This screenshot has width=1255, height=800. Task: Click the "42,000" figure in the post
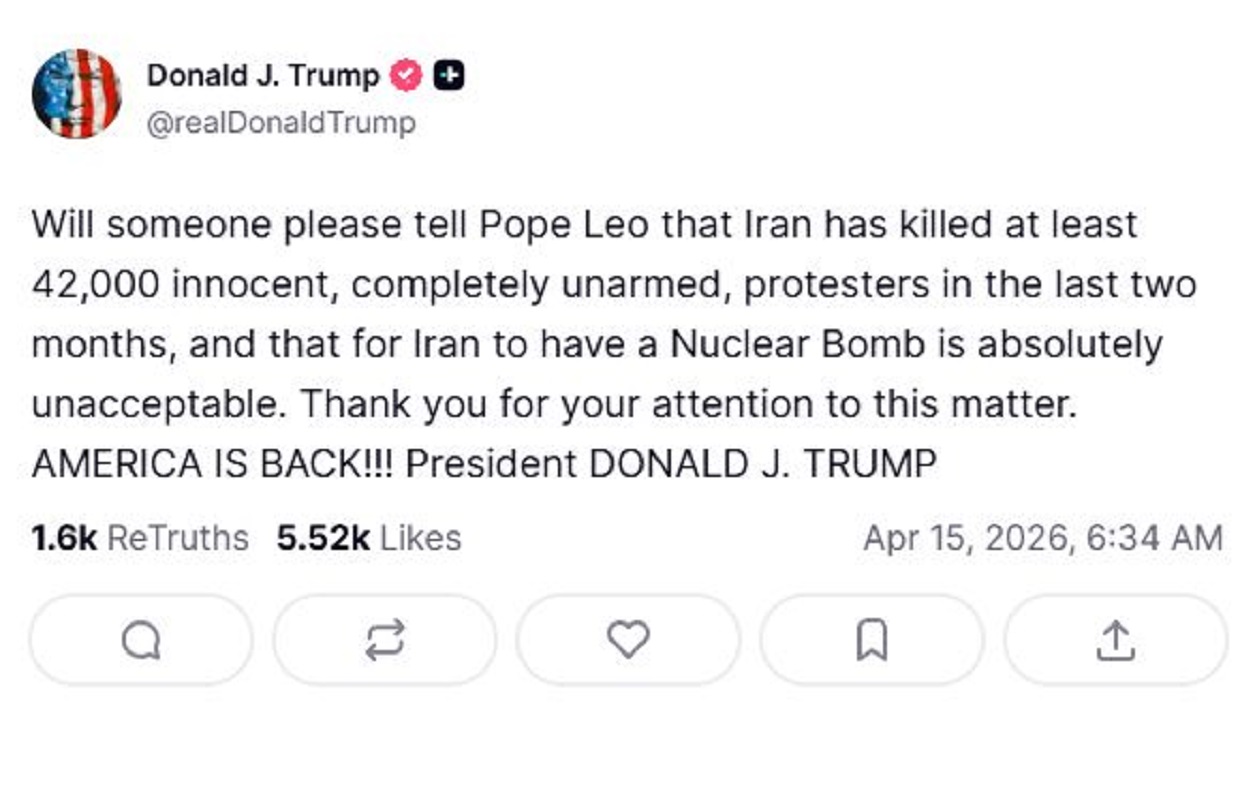tap(95, 284)
